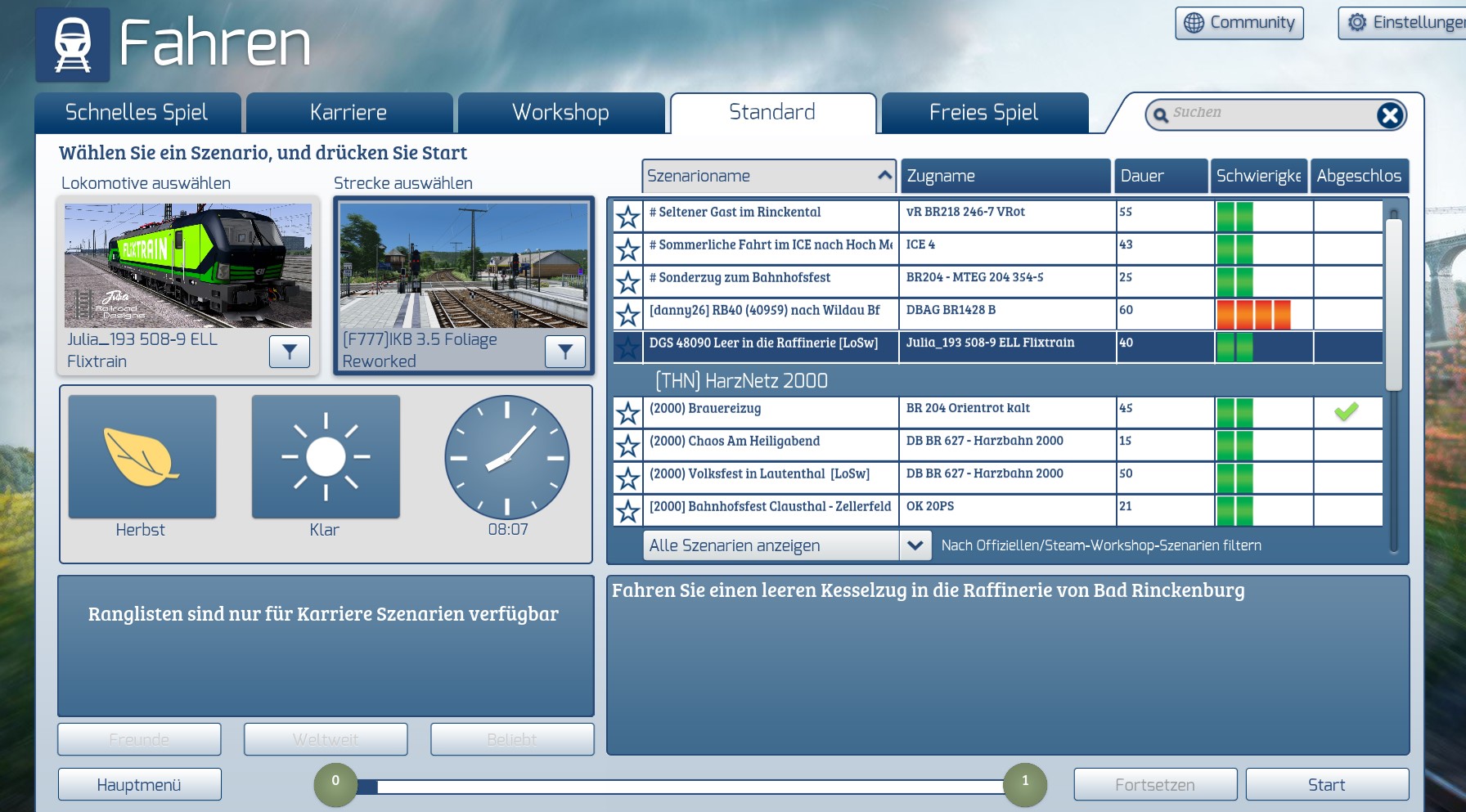Star the Bahnhofsfest Clausthal-Zellerfeld scenario
Viewport: 1466px width, 812px height.
(627, 510)
